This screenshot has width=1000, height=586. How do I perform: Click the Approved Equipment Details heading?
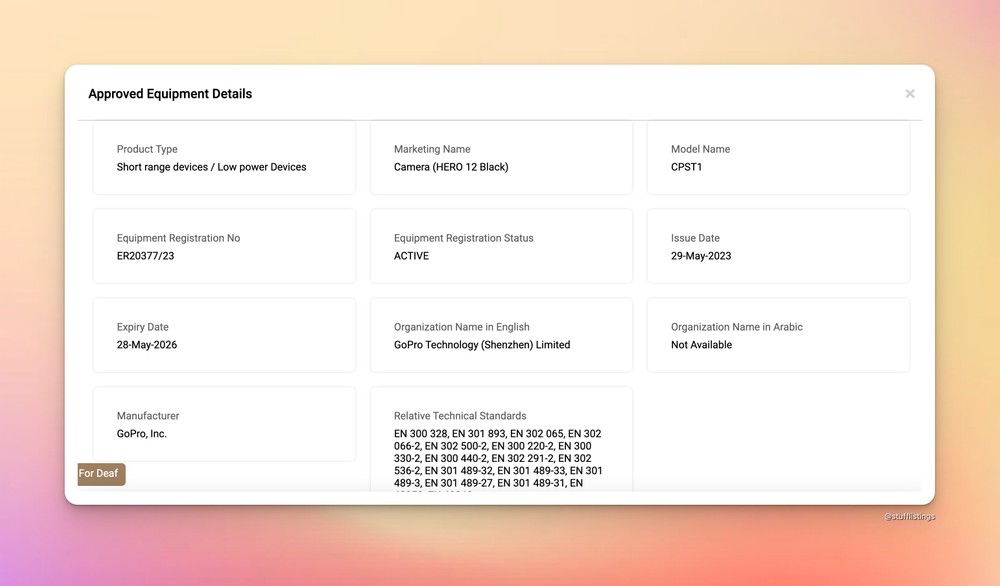pyautogui.click(x=170, y=94)
